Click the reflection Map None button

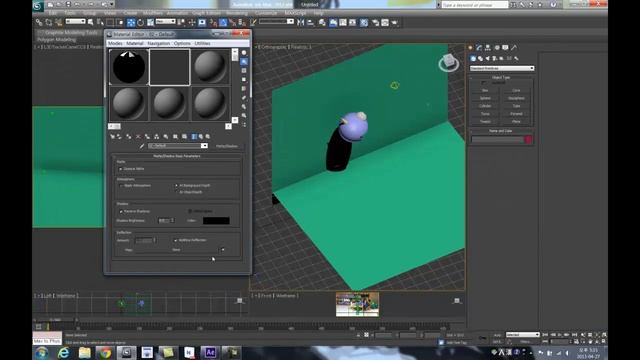coord(176,250)
